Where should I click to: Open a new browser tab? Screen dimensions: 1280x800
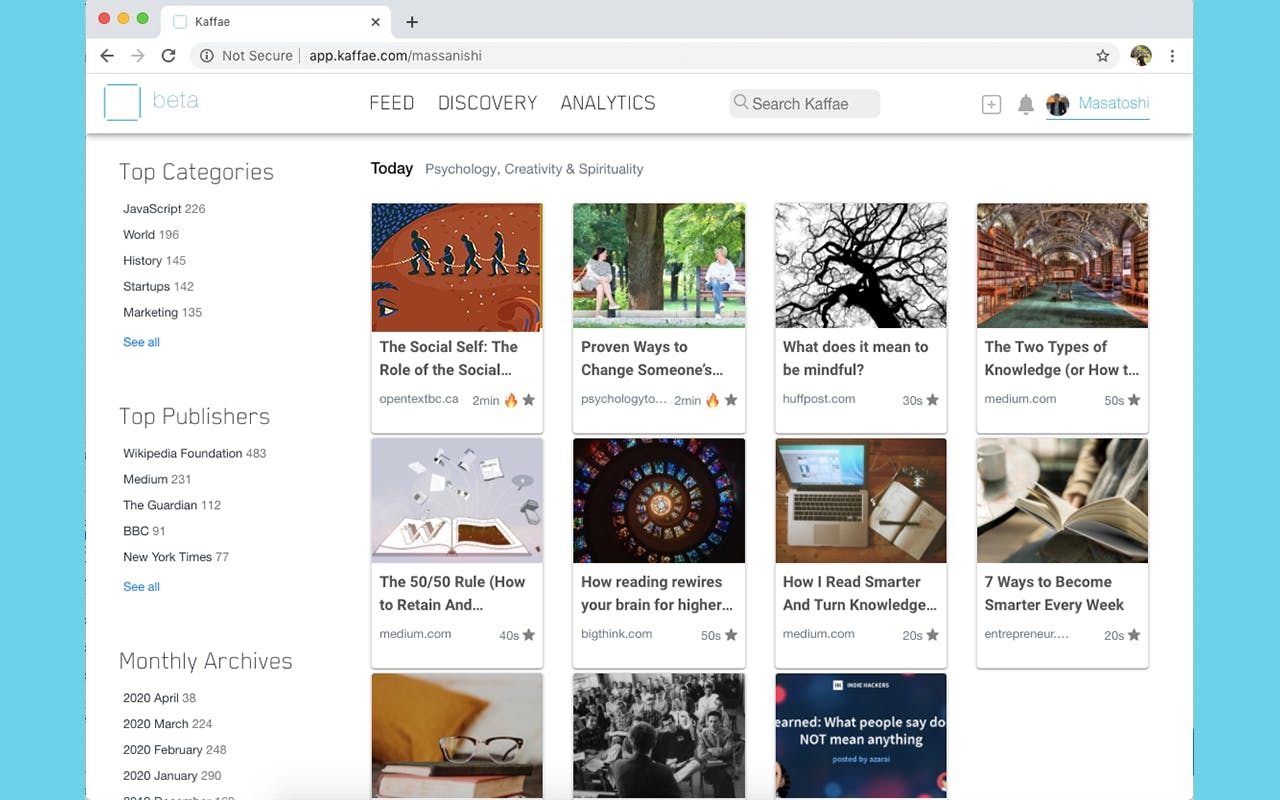412,22
